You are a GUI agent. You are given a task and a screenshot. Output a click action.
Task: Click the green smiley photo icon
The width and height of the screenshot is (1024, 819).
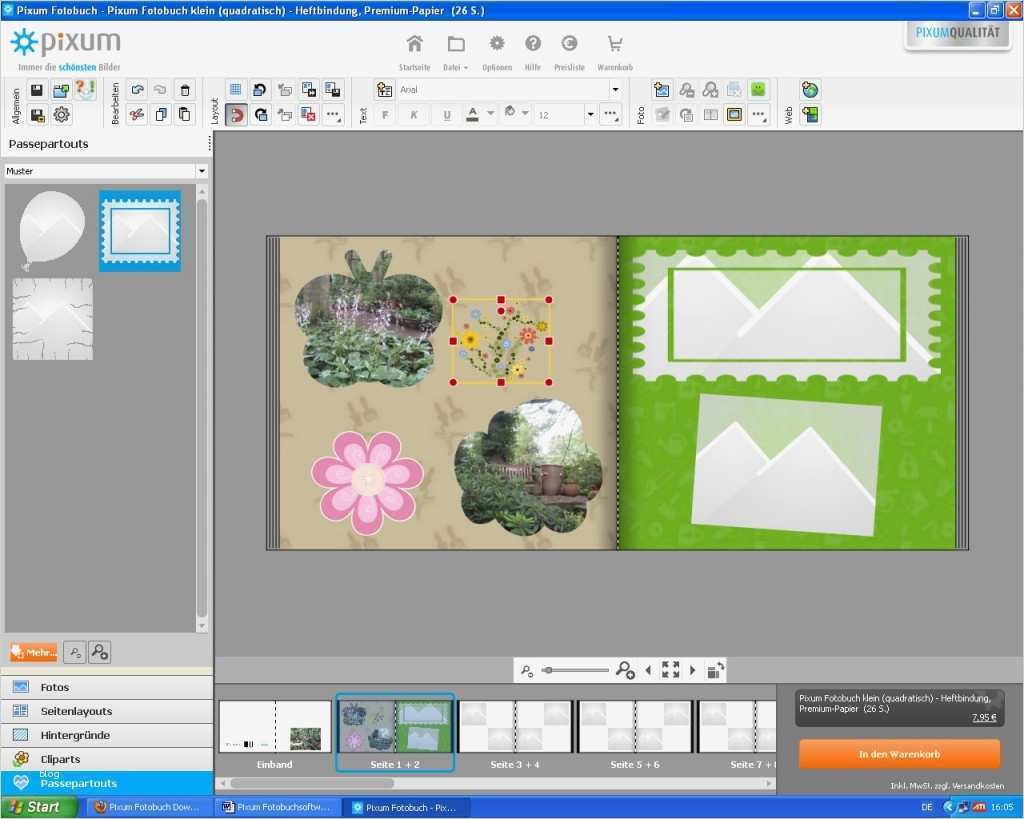[x=759, y=90]
